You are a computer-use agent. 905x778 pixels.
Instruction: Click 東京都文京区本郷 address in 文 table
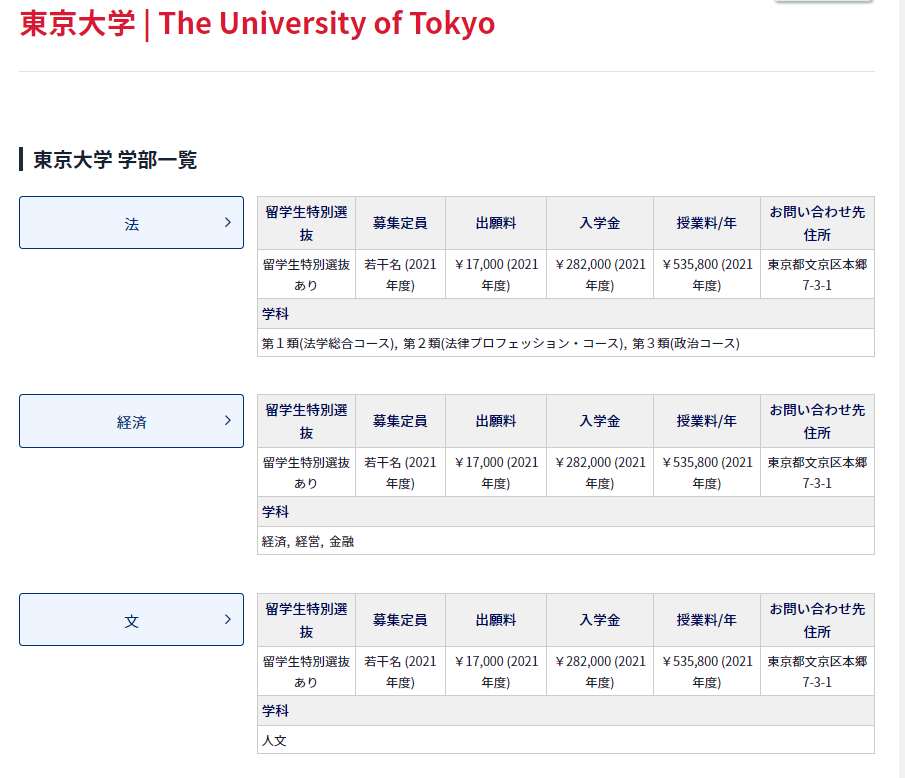[x=817, y=672]
